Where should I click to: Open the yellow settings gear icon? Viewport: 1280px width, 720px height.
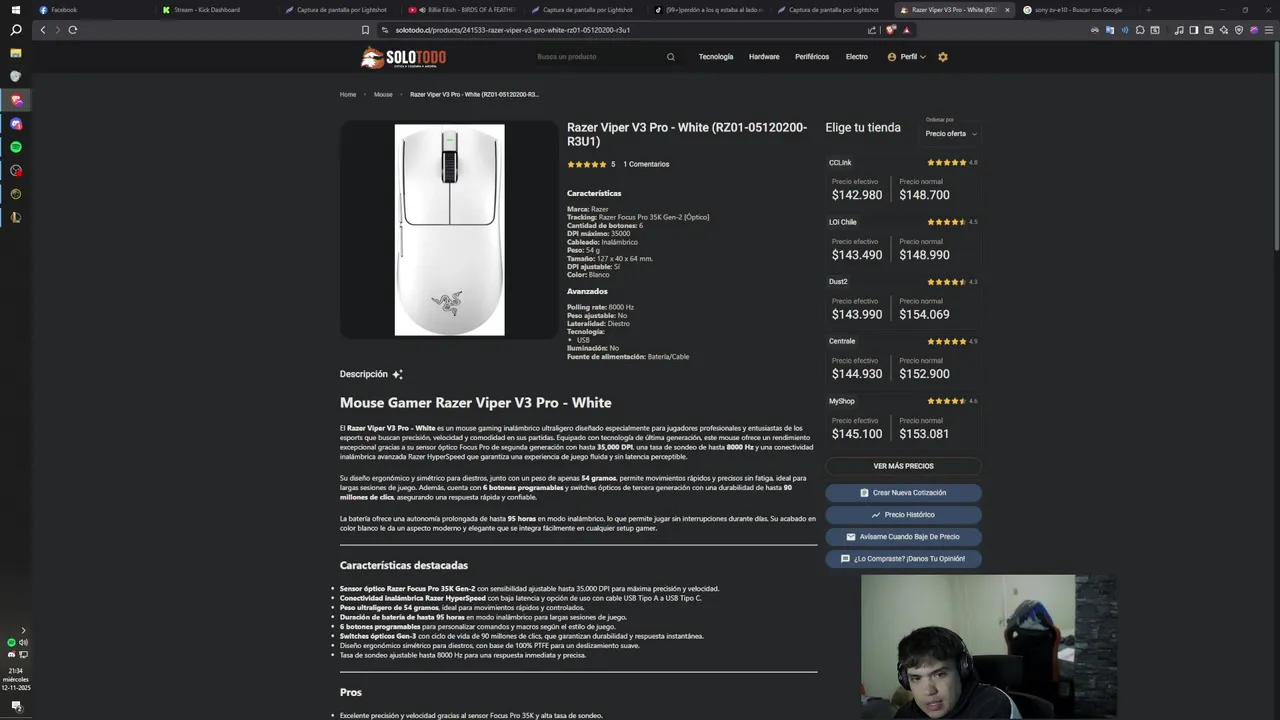tap(942, 57)
